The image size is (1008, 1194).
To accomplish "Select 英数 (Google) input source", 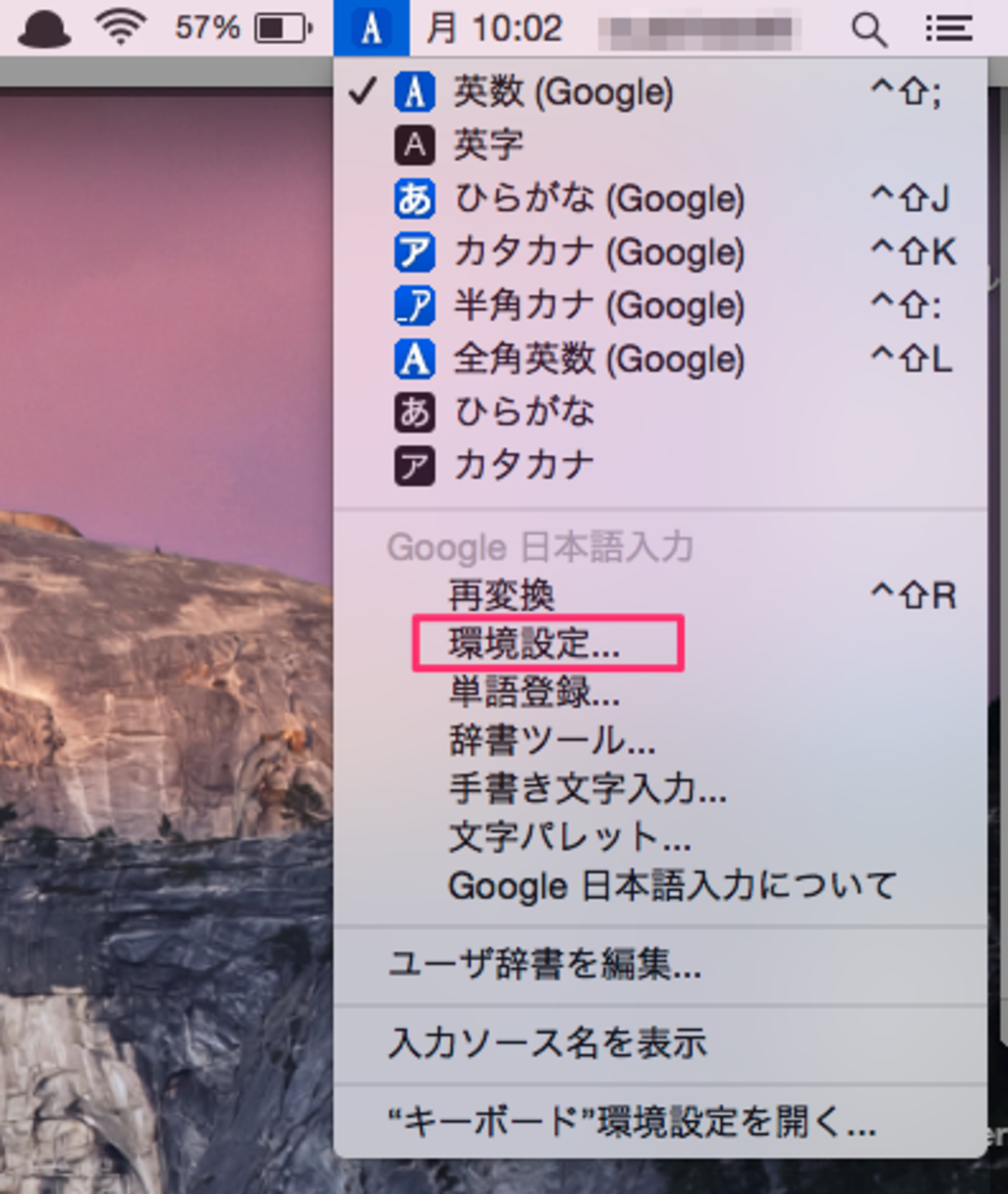I will tap(661, 92).
